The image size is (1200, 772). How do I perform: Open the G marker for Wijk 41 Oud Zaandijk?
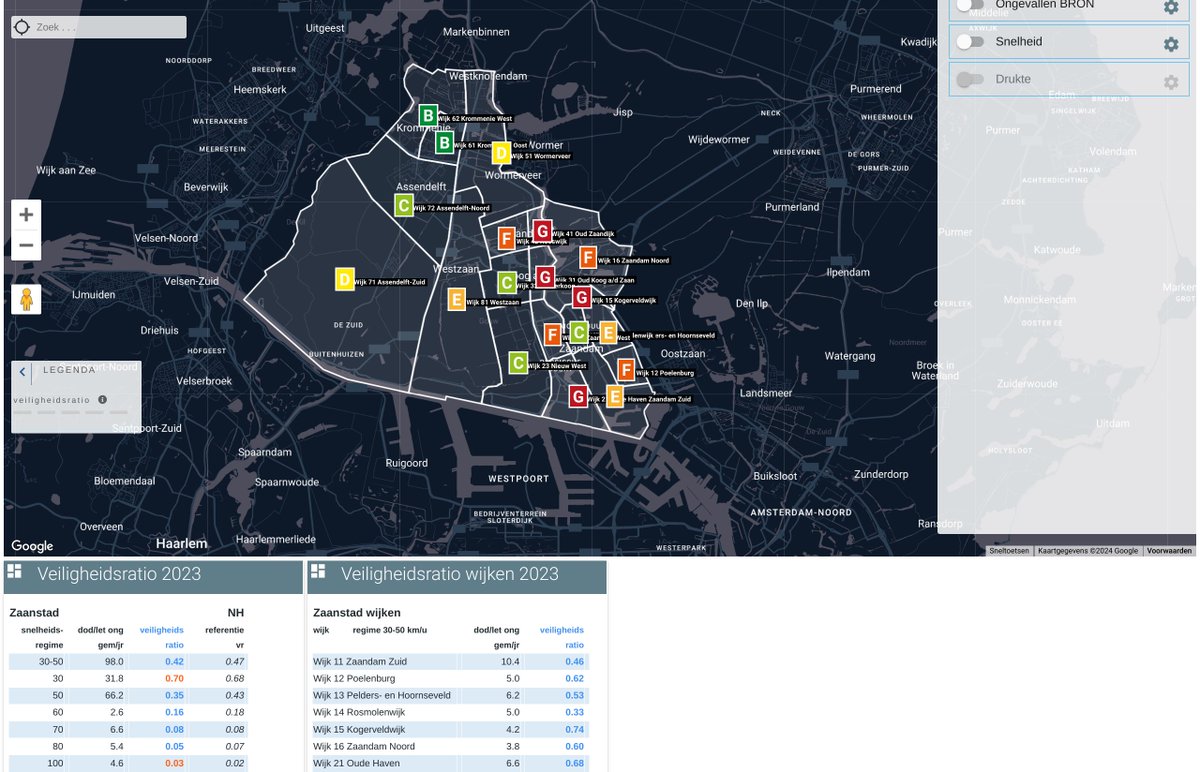(x=542, y=231)
